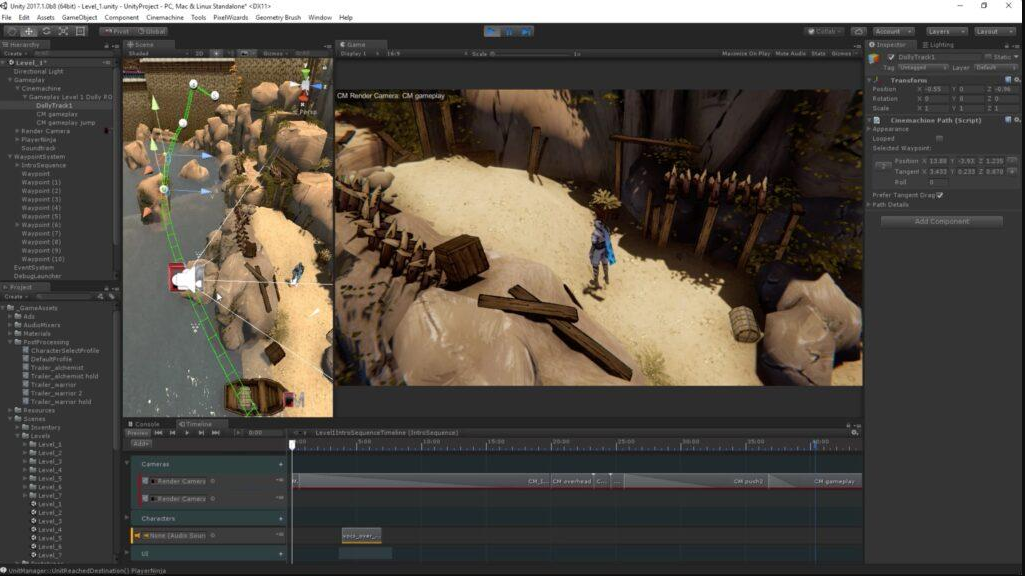Viewport: 1025px width, 576px height.
Task: Collapse the Cameras track group
Action: click(x=127, y=464)
